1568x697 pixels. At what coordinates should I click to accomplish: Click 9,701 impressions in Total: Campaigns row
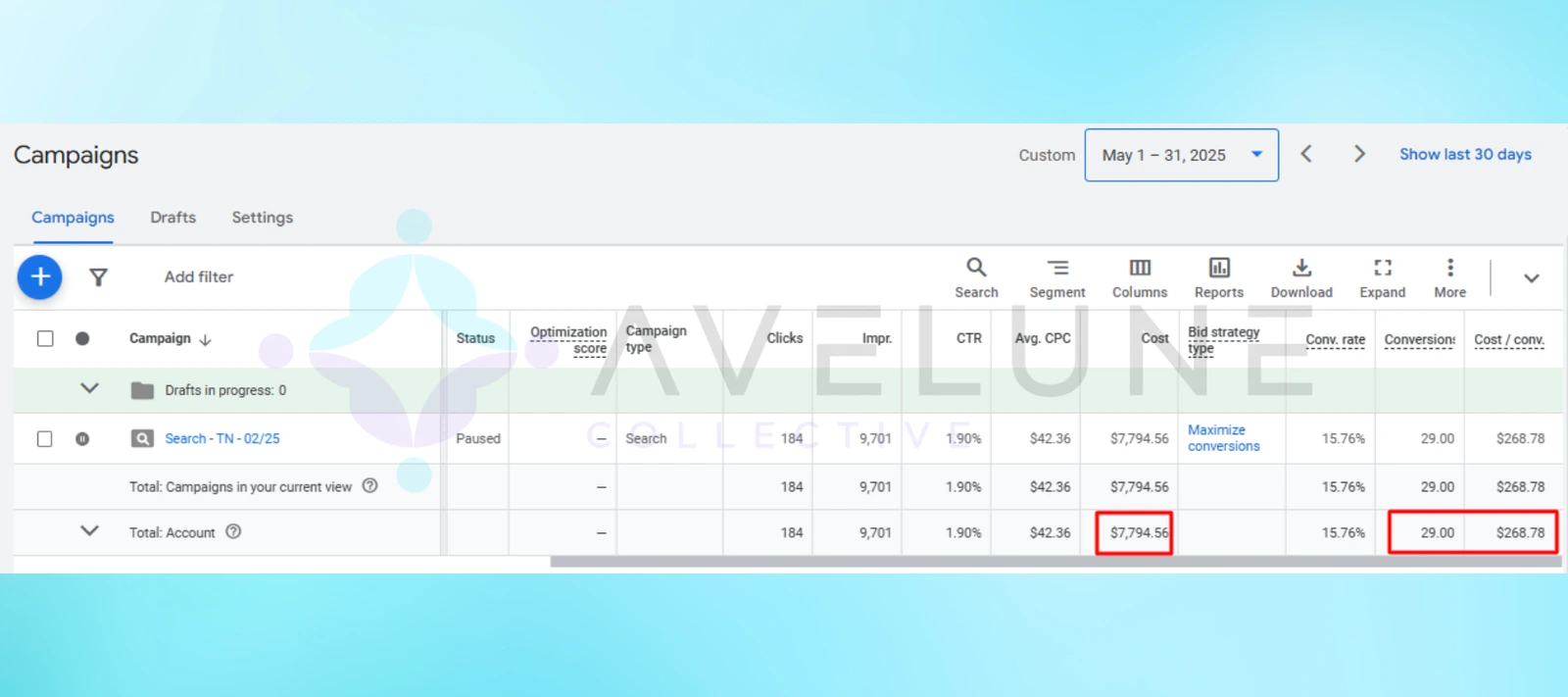(x=875, y=487)
